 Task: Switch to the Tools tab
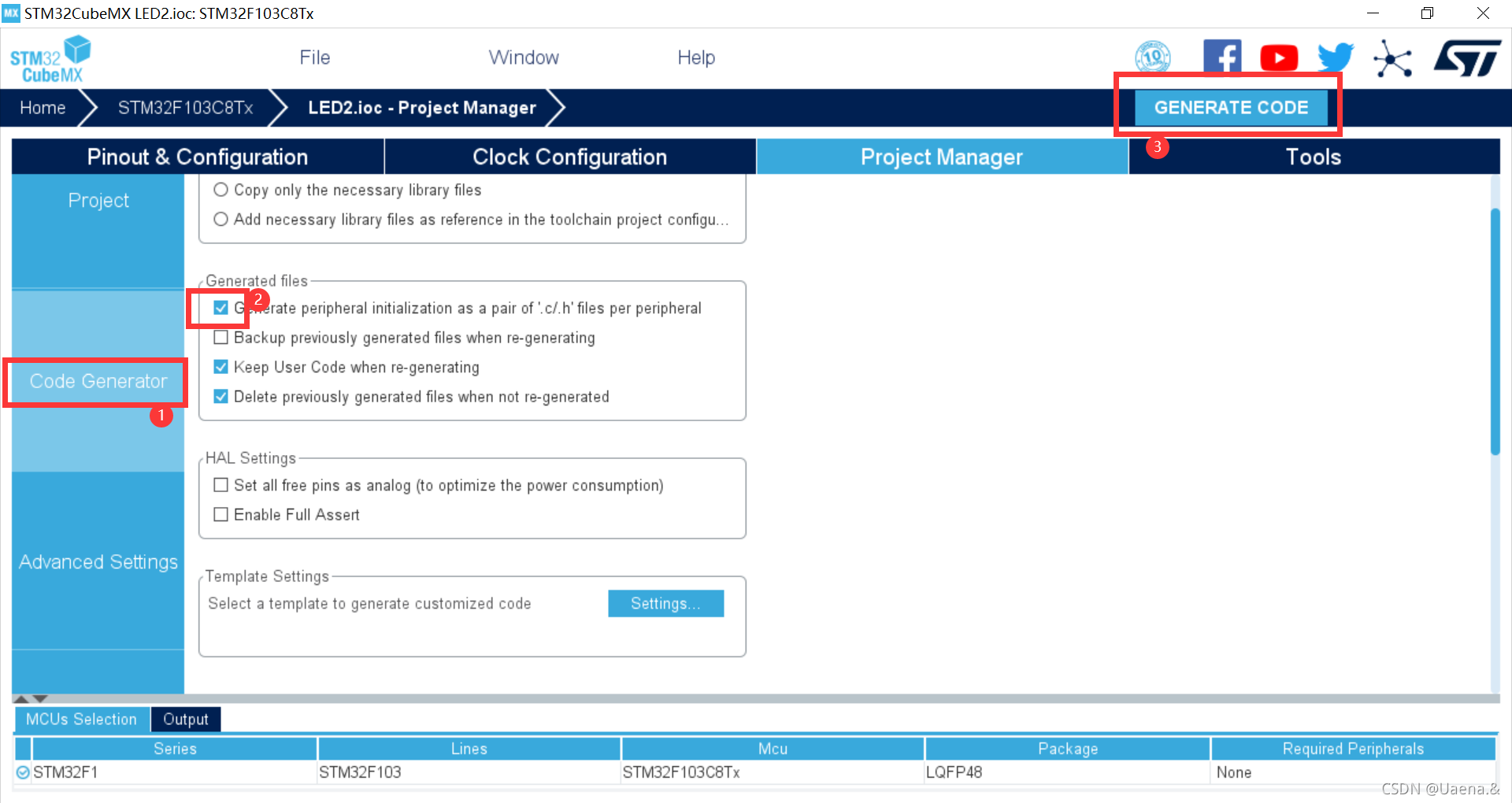click(1314, 157)
